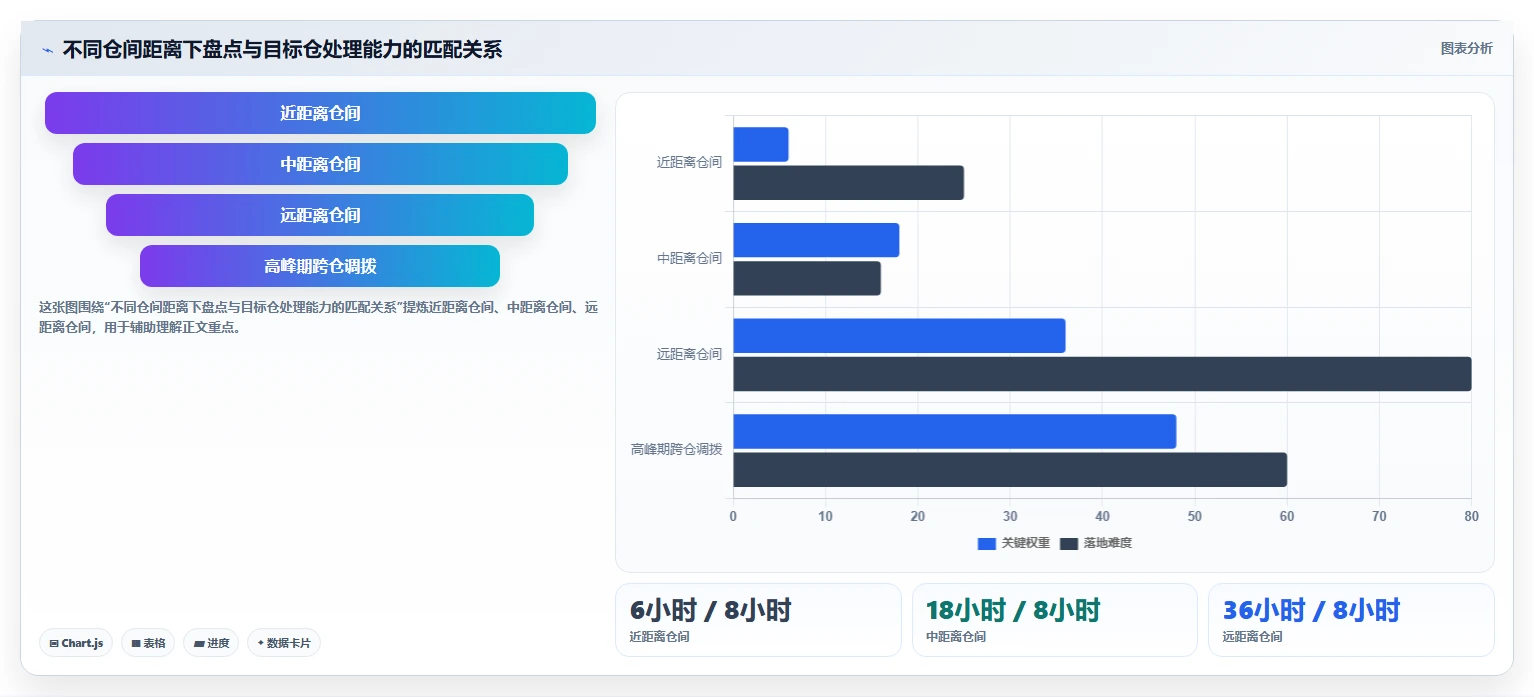Image resolution: width=1534 pixels, height=697 pixels.
Task: Click the 中距离仓间 y-axis label
Action: point(689,258)
